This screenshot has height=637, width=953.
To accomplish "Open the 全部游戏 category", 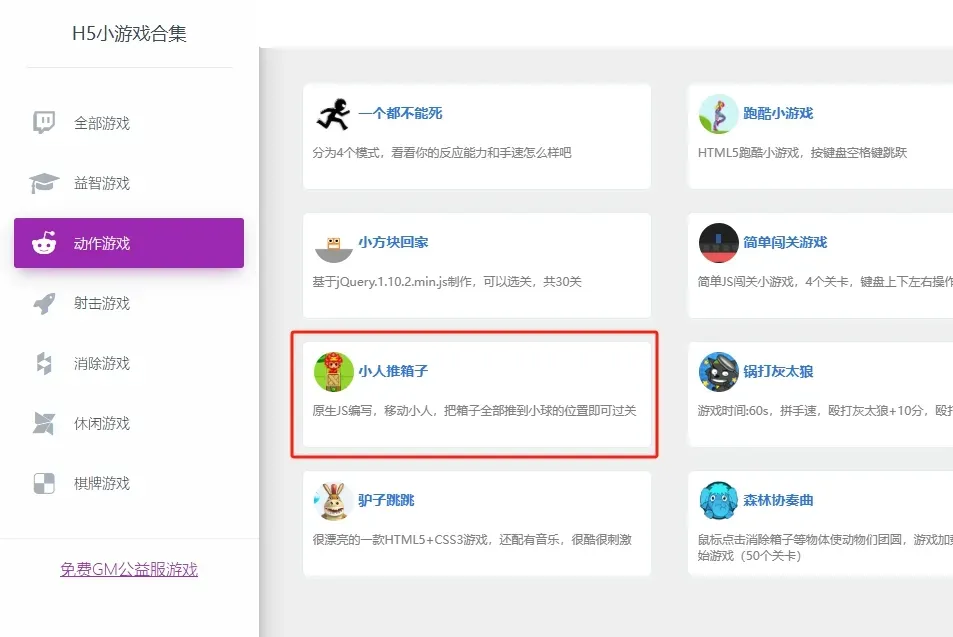I will point(129,123).
